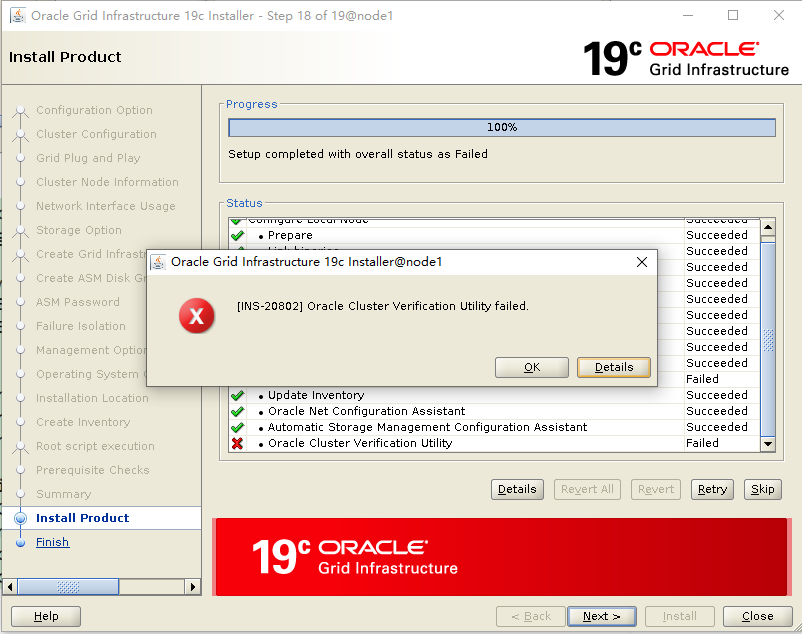Screen dimensions: 802x634
Task: Select the ASM Password step
Action: (77, 302)
